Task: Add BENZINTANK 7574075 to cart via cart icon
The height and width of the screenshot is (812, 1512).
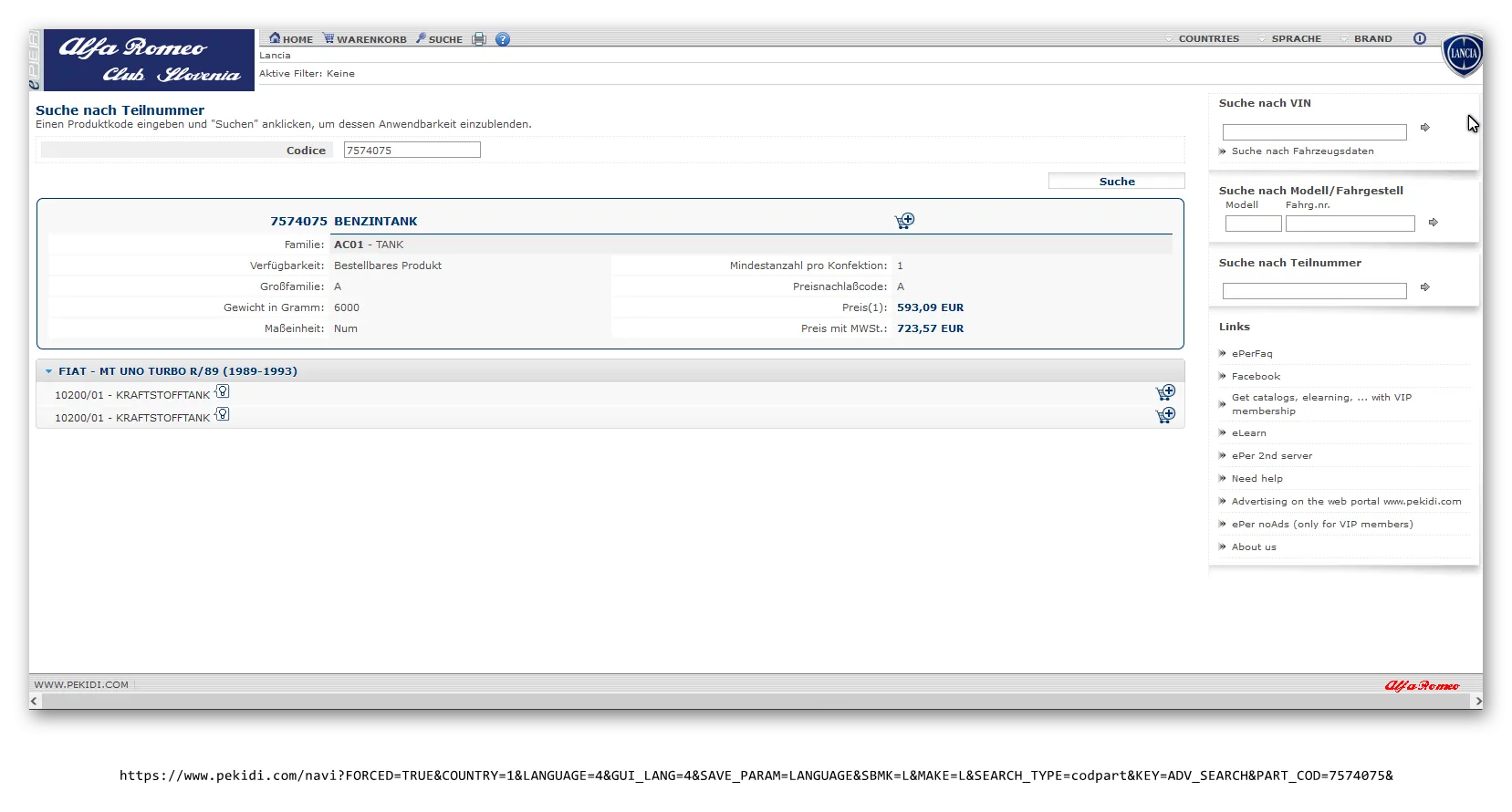Action: coord(904,221)
